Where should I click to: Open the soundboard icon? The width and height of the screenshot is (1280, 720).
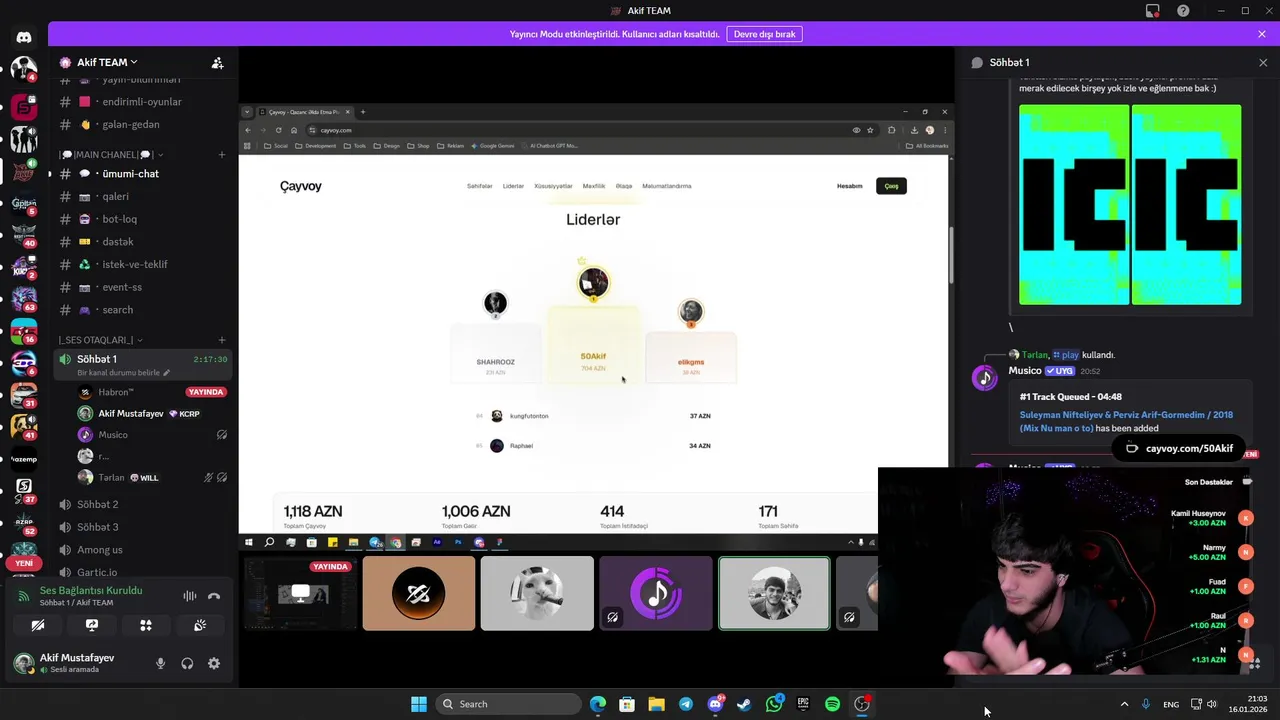(x=200, y=625)
